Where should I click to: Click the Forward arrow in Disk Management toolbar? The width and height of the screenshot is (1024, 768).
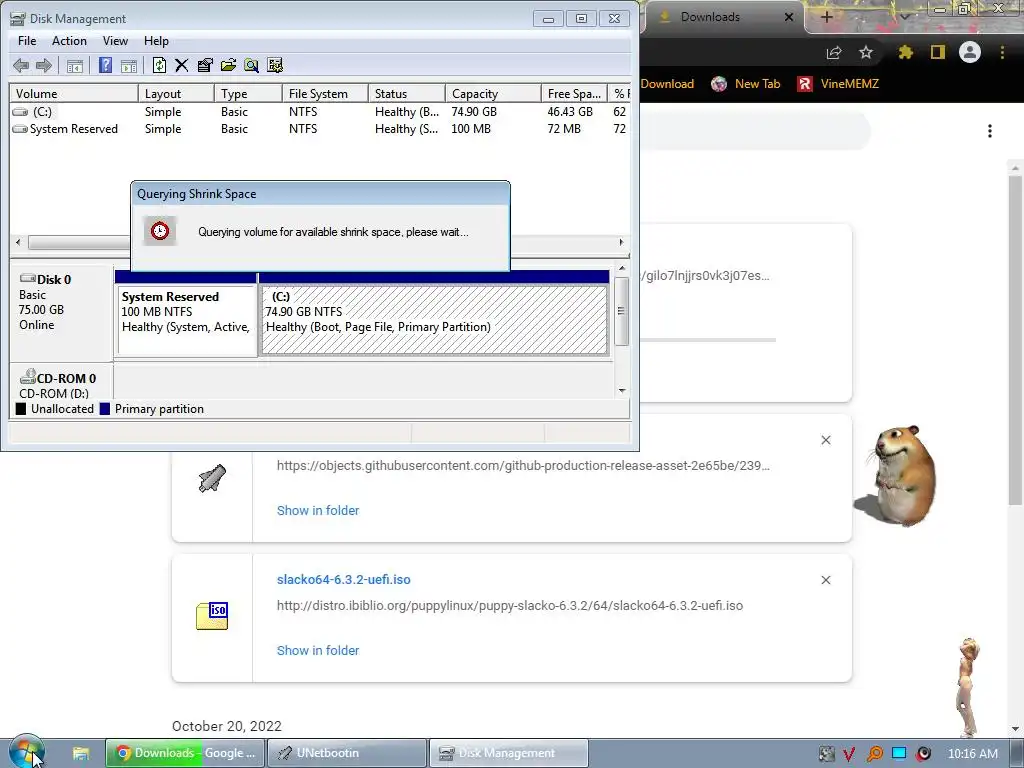[44, 65]
